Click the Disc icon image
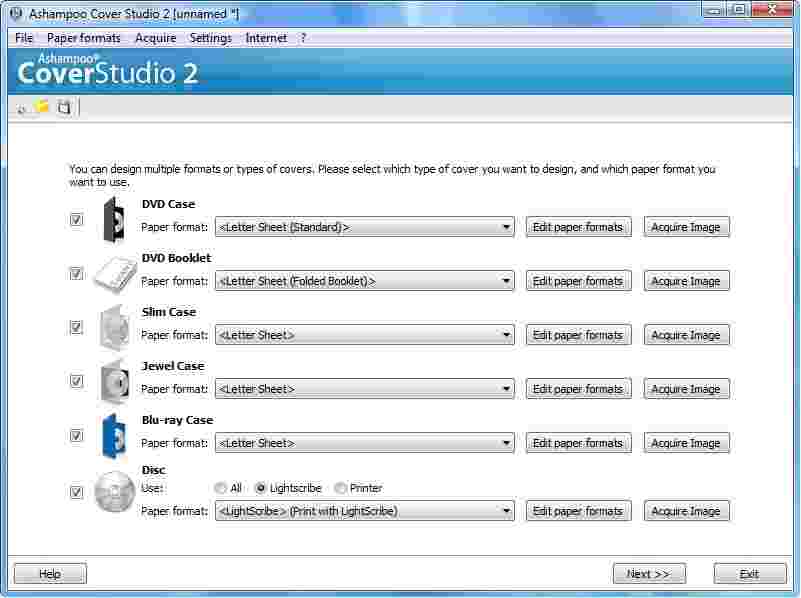Image resolution: width=801 pixels, height=598 pixels. [115, 492]
